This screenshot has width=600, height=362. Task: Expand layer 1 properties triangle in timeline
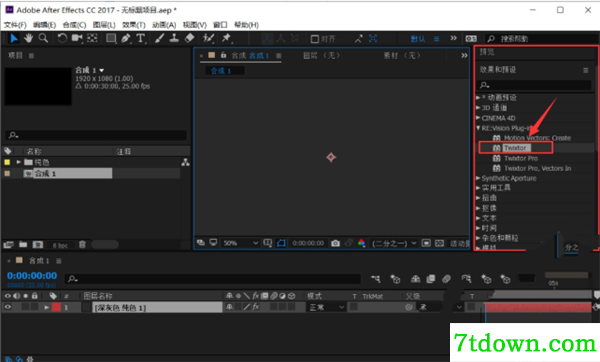pos(47,307)
